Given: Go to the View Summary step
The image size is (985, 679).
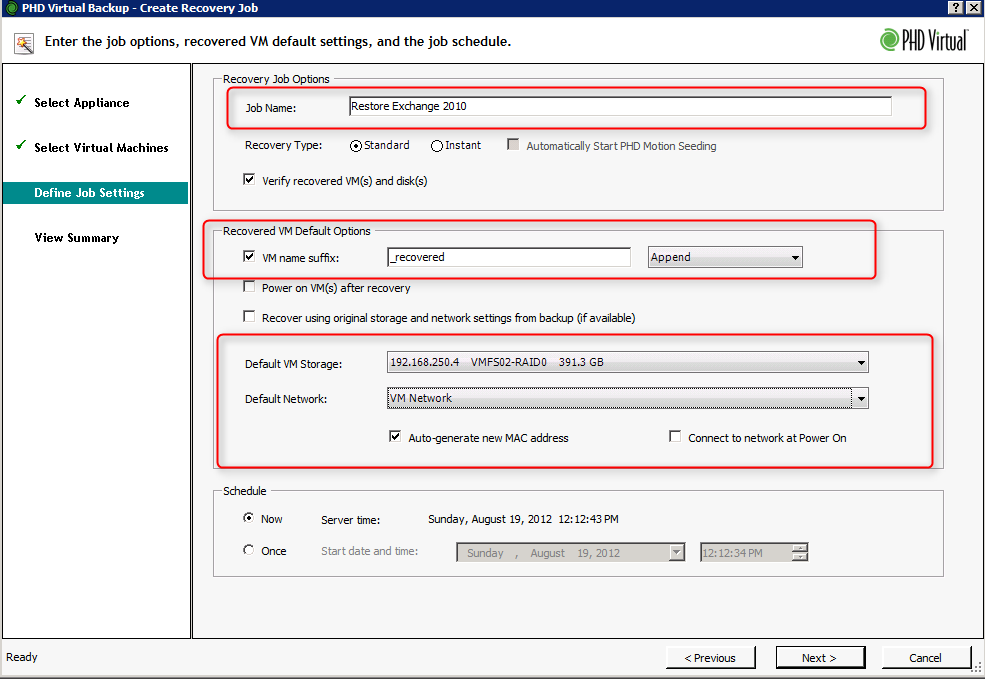Looking at the screenshot, I should 77,238.
